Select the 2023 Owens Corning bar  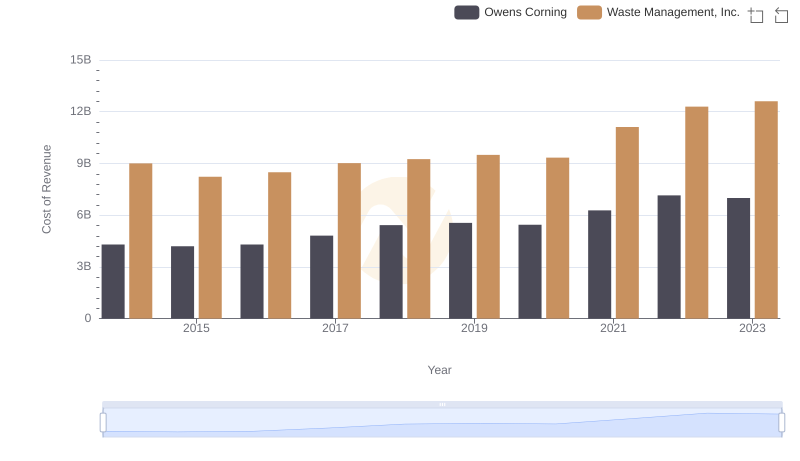[738, 258]
